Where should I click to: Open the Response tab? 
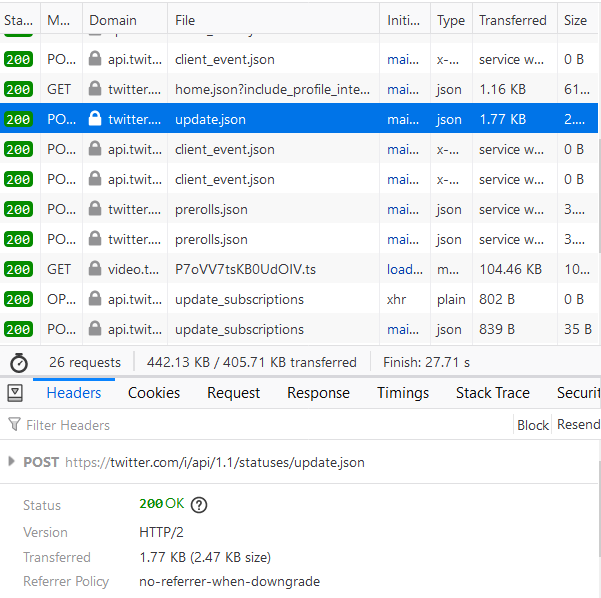tap(318, 393)
